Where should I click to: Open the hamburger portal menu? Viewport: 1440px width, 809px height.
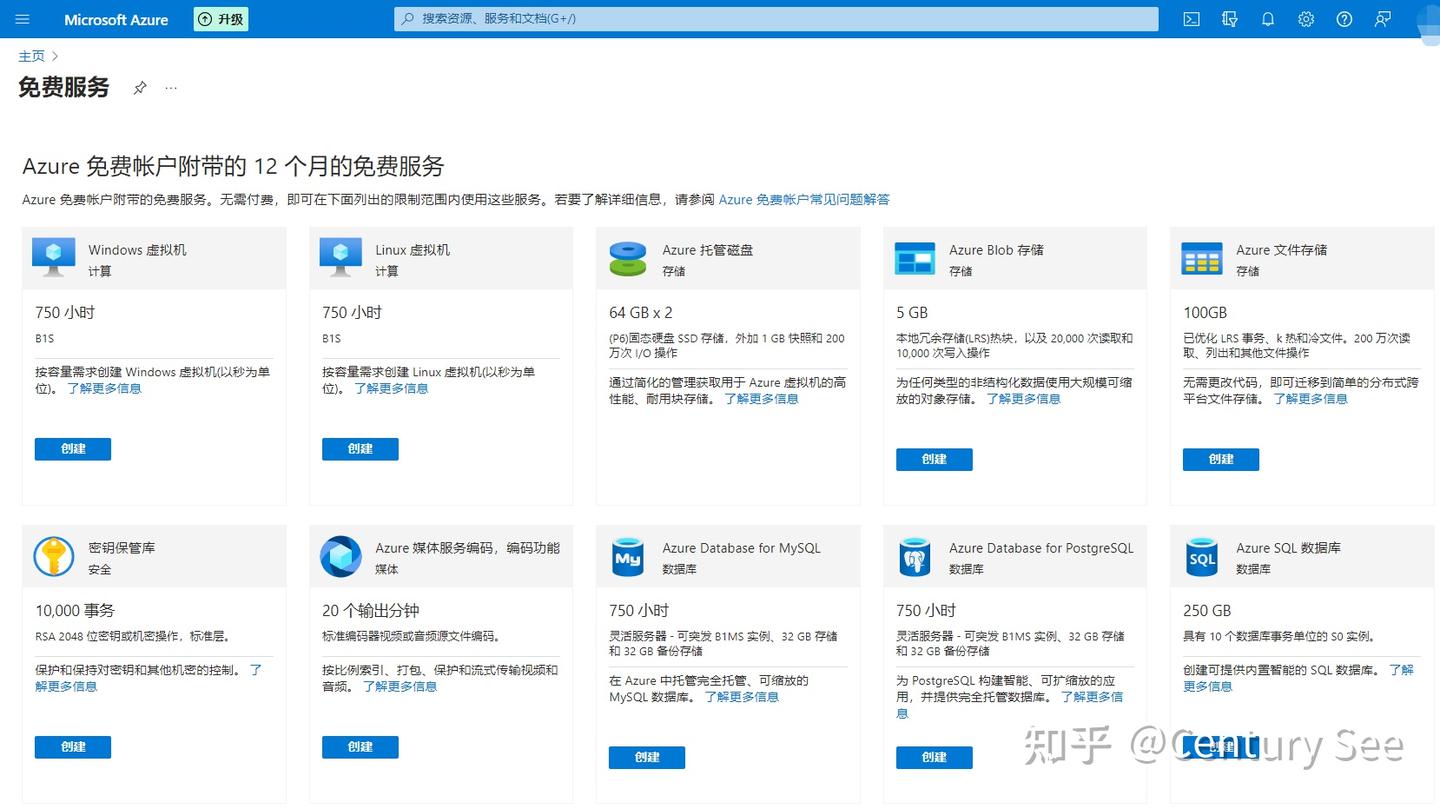(x=23, y=19)
